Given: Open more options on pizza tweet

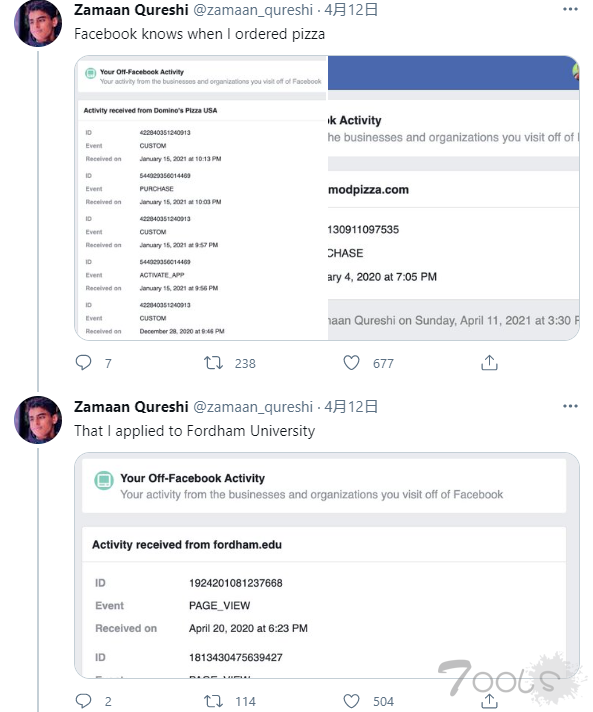Looking at the screenshot, I should [570, 9].
